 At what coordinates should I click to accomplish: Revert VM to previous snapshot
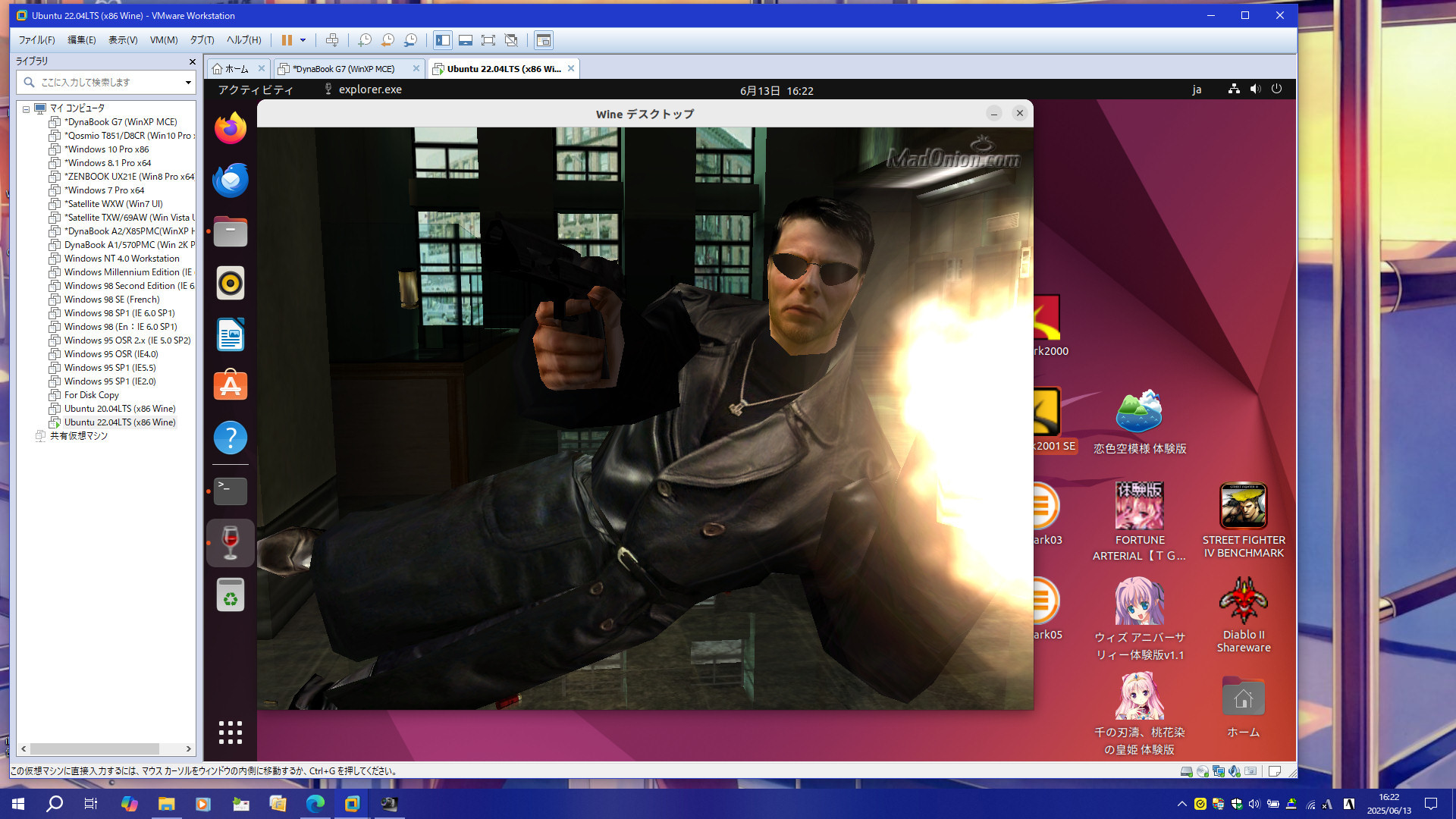tap(388, 40)
